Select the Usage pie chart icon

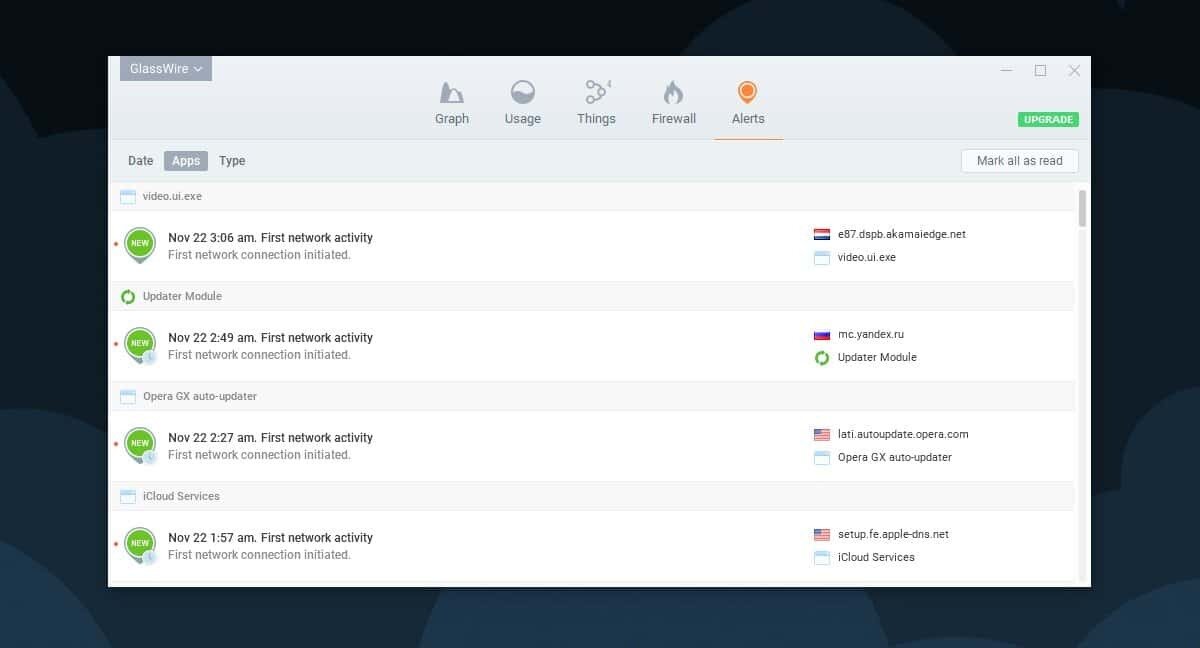pos(522,100)
